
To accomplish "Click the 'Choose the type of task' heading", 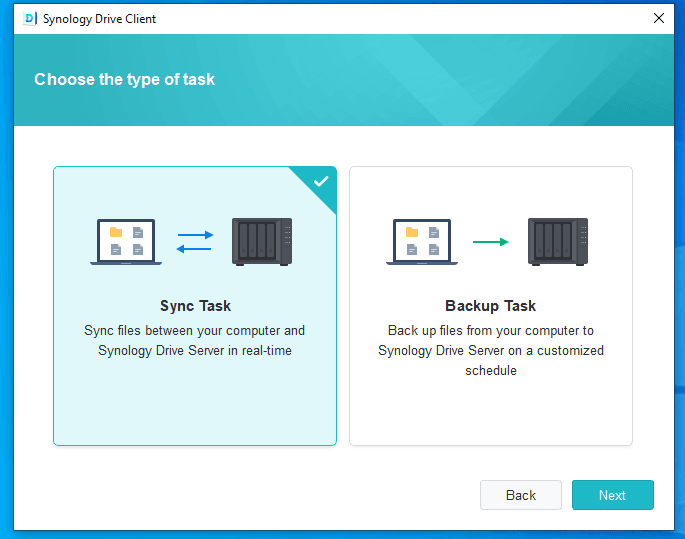I will coord(125,79).
